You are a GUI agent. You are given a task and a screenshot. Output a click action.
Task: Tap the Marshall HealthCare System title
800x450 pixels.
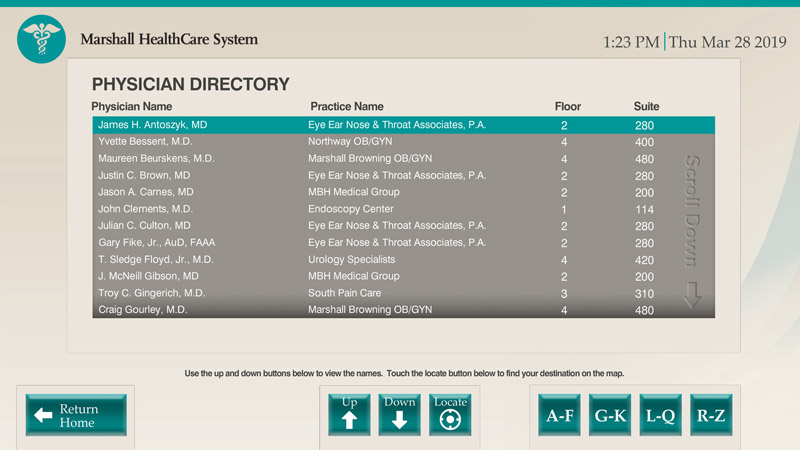coord(169,39)
